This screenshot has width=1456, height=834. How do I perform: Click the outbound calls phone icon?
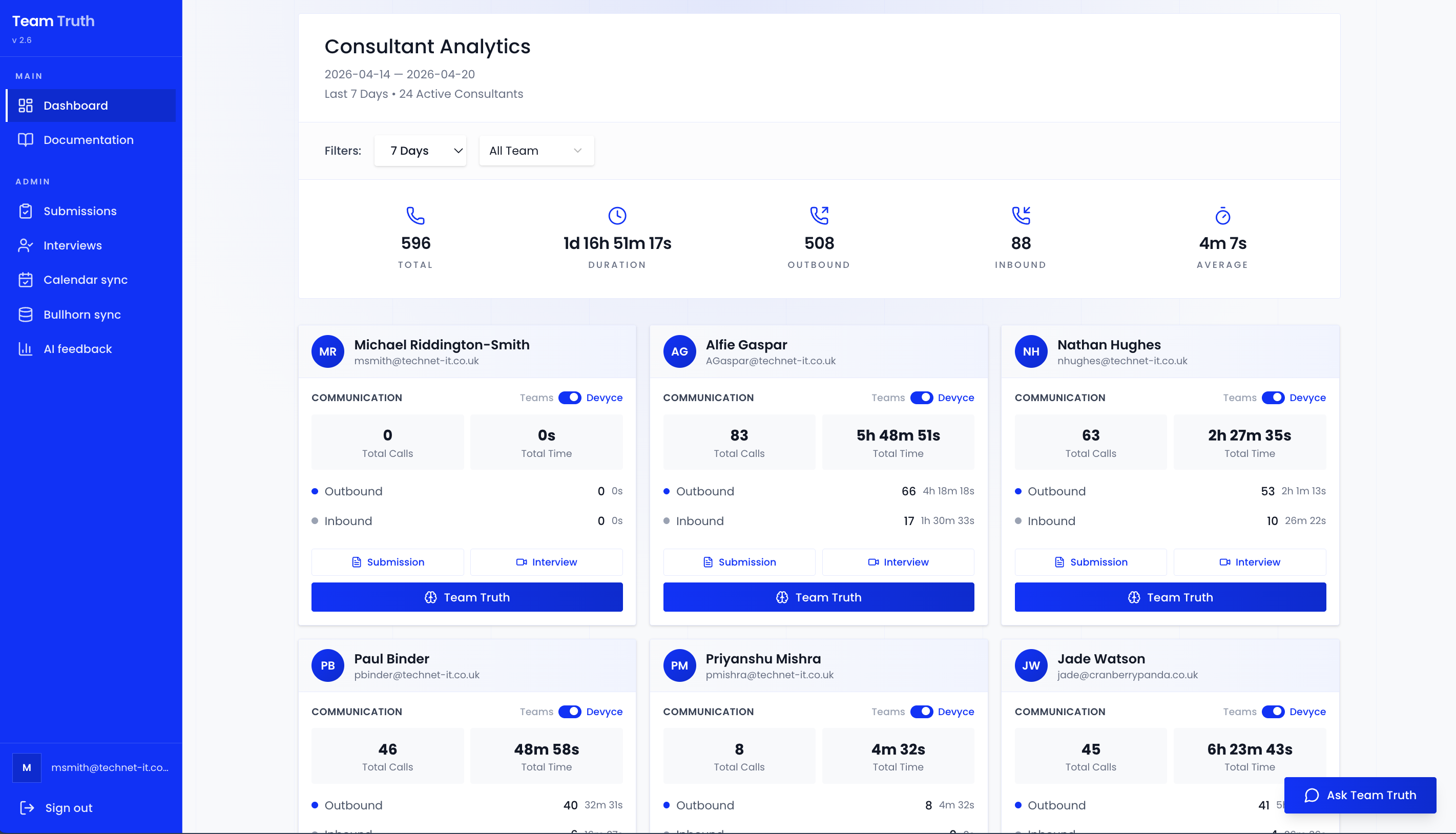coord(819,215)
